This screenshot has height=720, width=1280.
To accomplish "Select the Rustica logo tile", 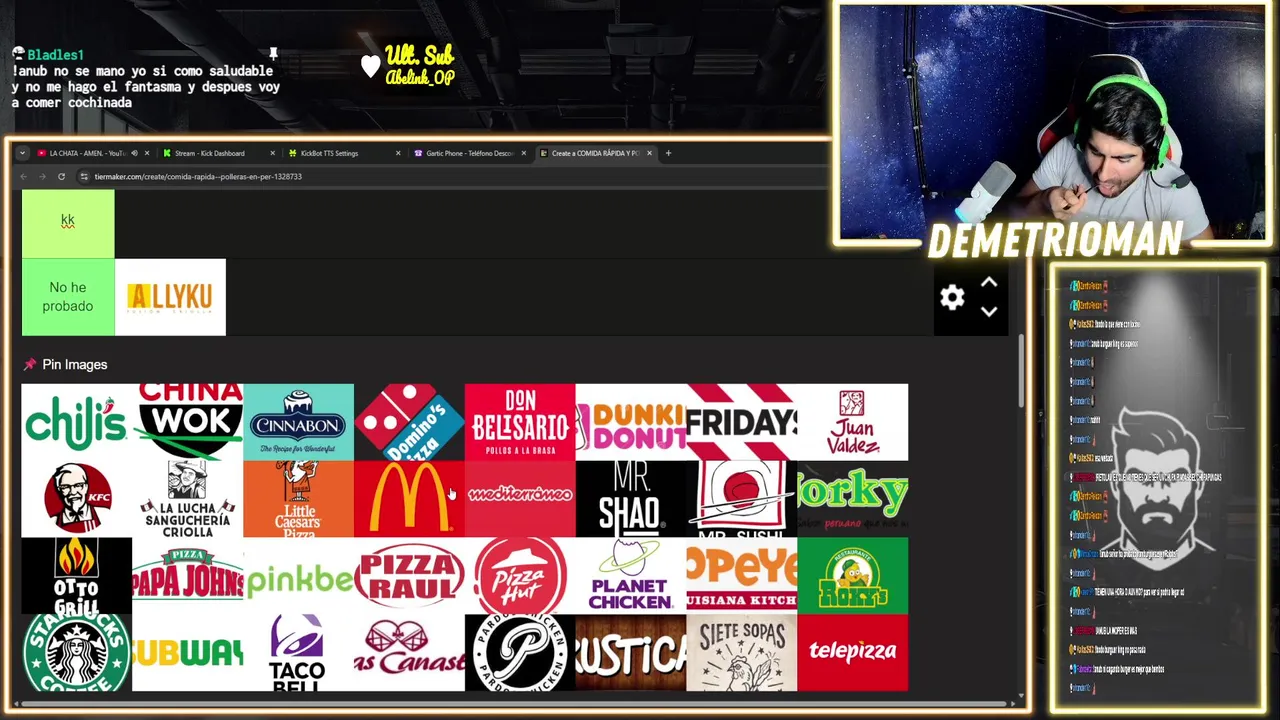I will [x=631, y=653].
